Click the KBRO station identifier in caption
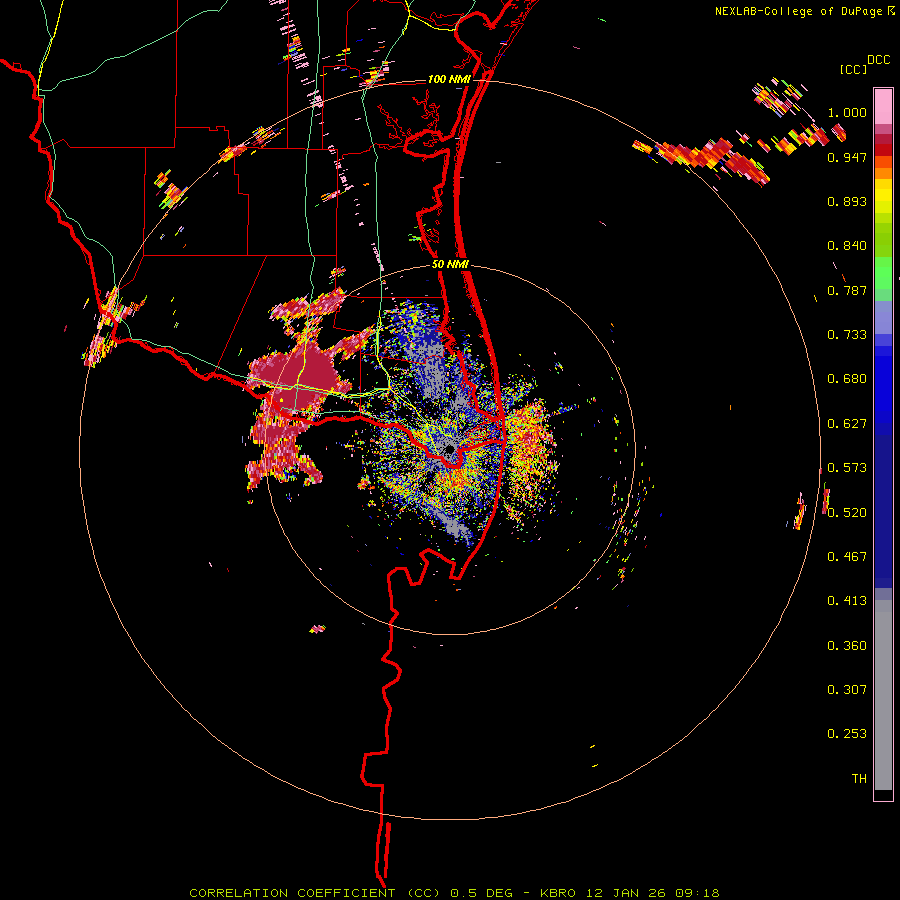900x900 pixels. [558, 893]
